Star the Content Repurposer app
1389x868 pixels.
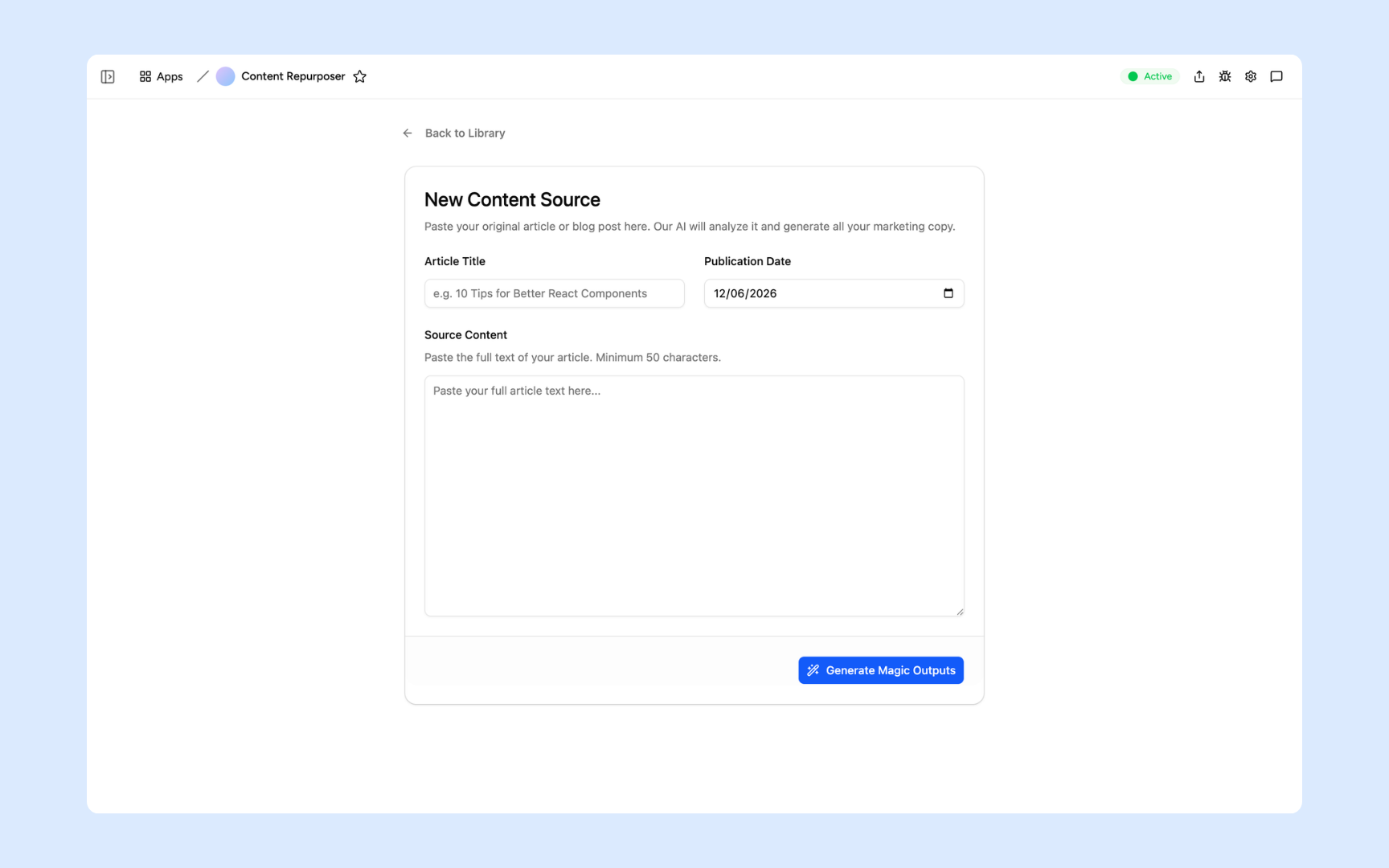tap(360, 76)
